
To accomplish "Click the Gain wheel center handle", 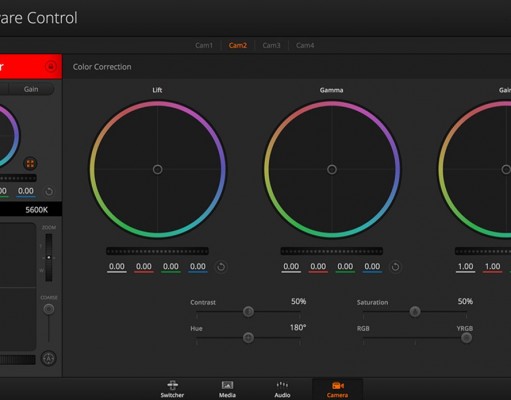I will [506, 169].
